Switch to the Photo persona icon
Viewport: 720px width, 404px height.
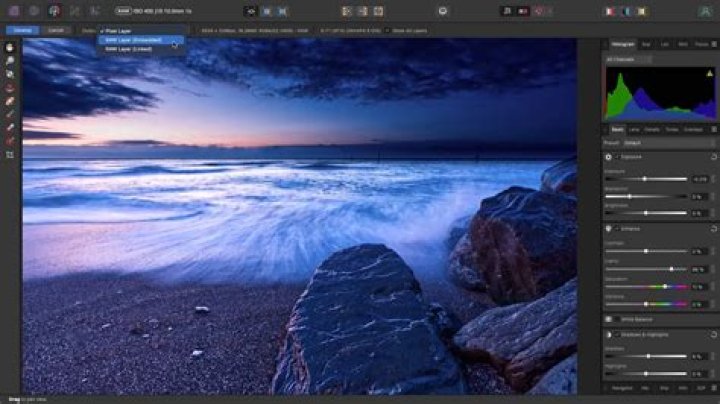pos(14,11)
